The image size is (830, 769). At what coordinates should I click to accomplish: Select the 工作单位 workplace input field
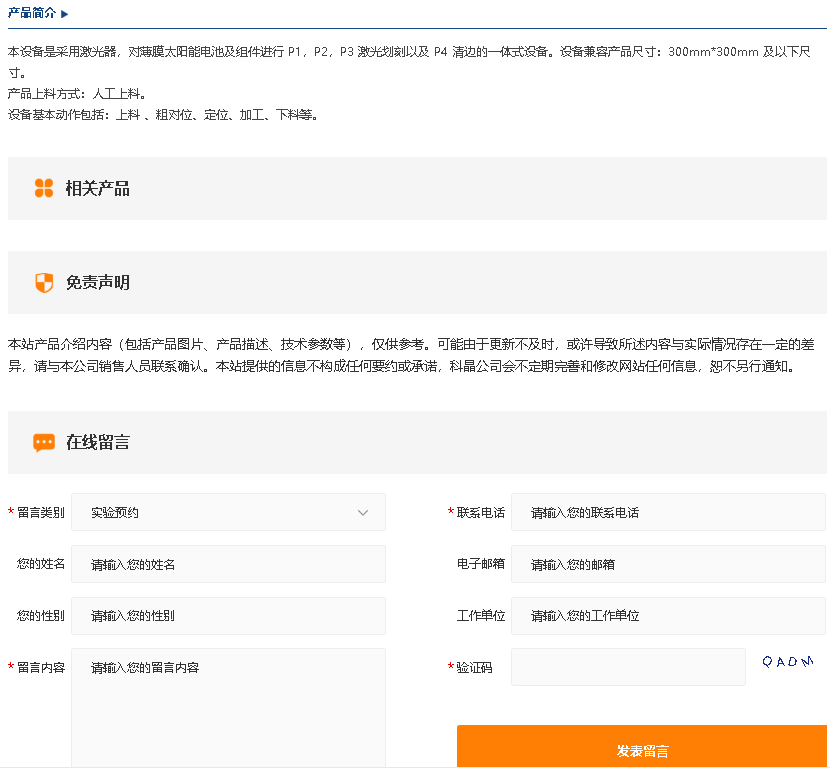[x=668, y=616]
